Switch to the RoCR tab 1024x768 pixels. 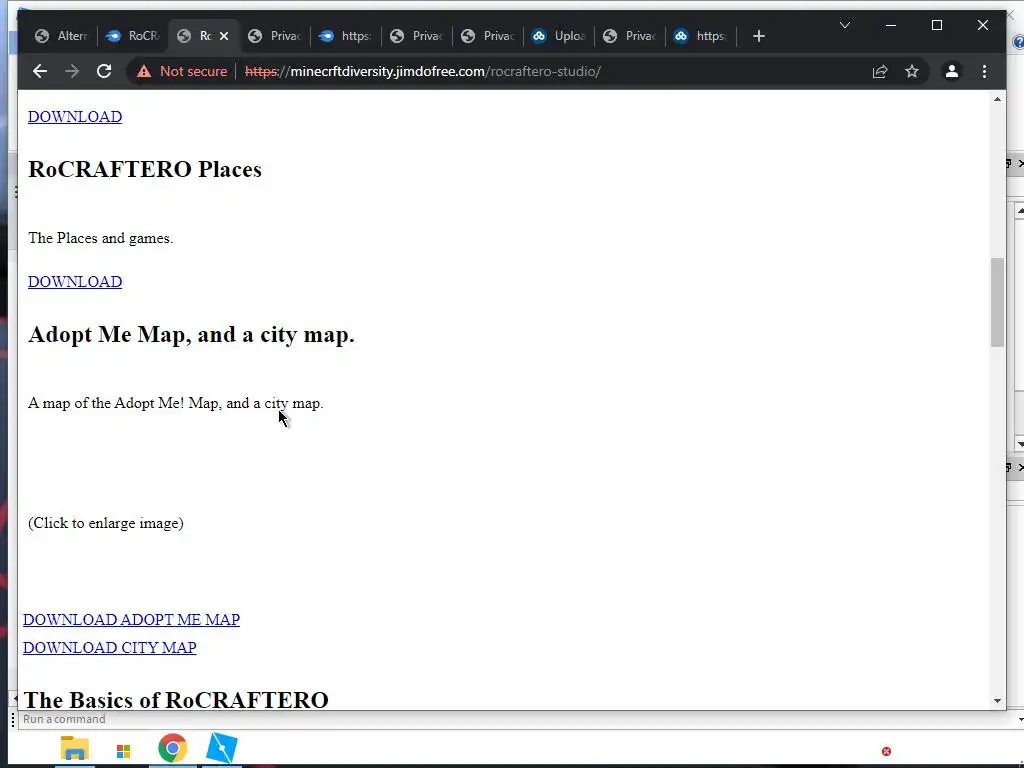133,36
